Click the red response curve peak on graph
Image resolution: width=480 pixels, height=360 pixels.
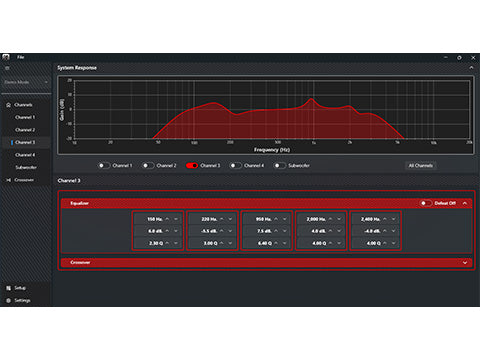(x=311, y=99)
